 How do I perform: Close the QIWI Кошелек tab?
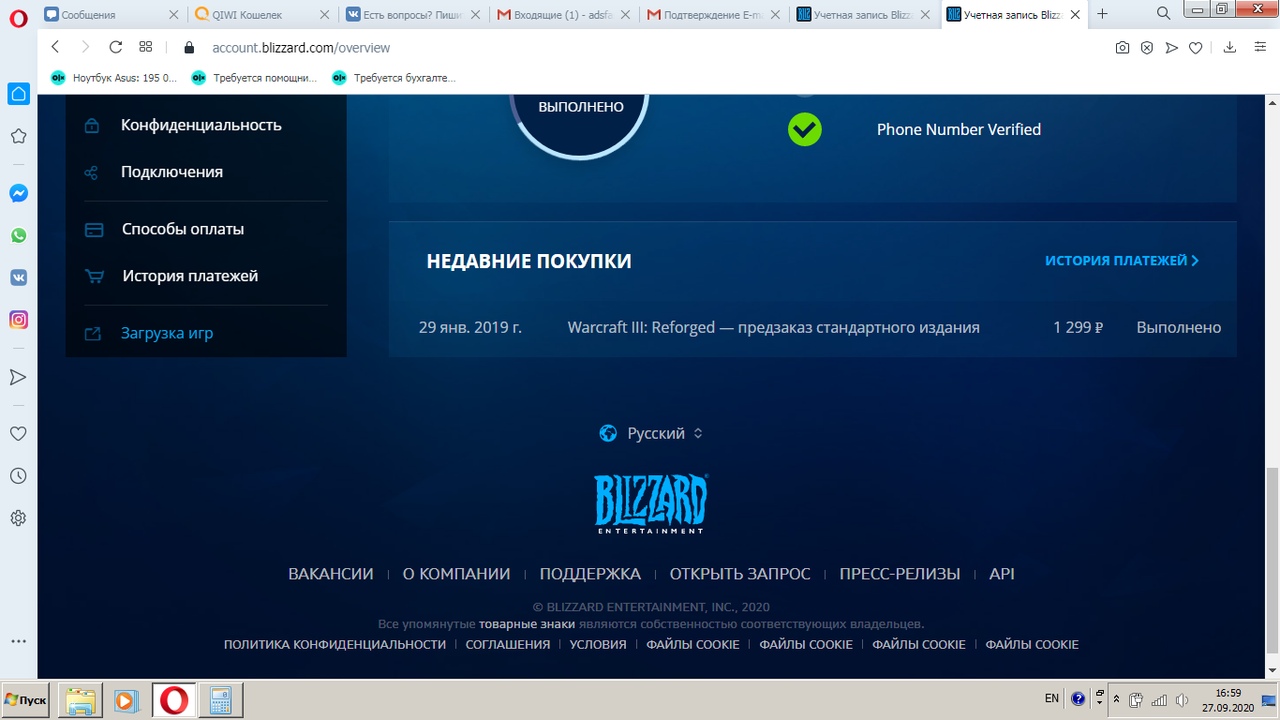(325, 15)
